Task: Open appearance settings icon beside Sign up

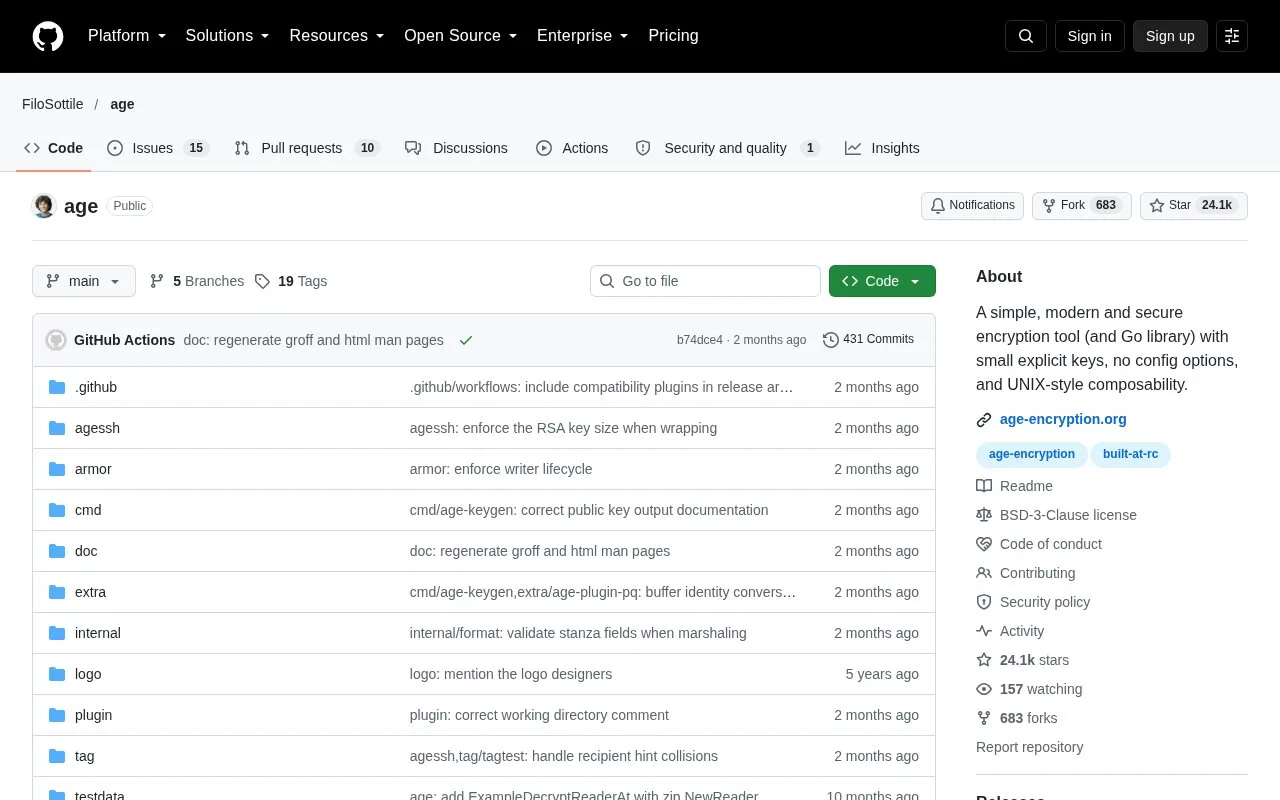Action: 1232,36
